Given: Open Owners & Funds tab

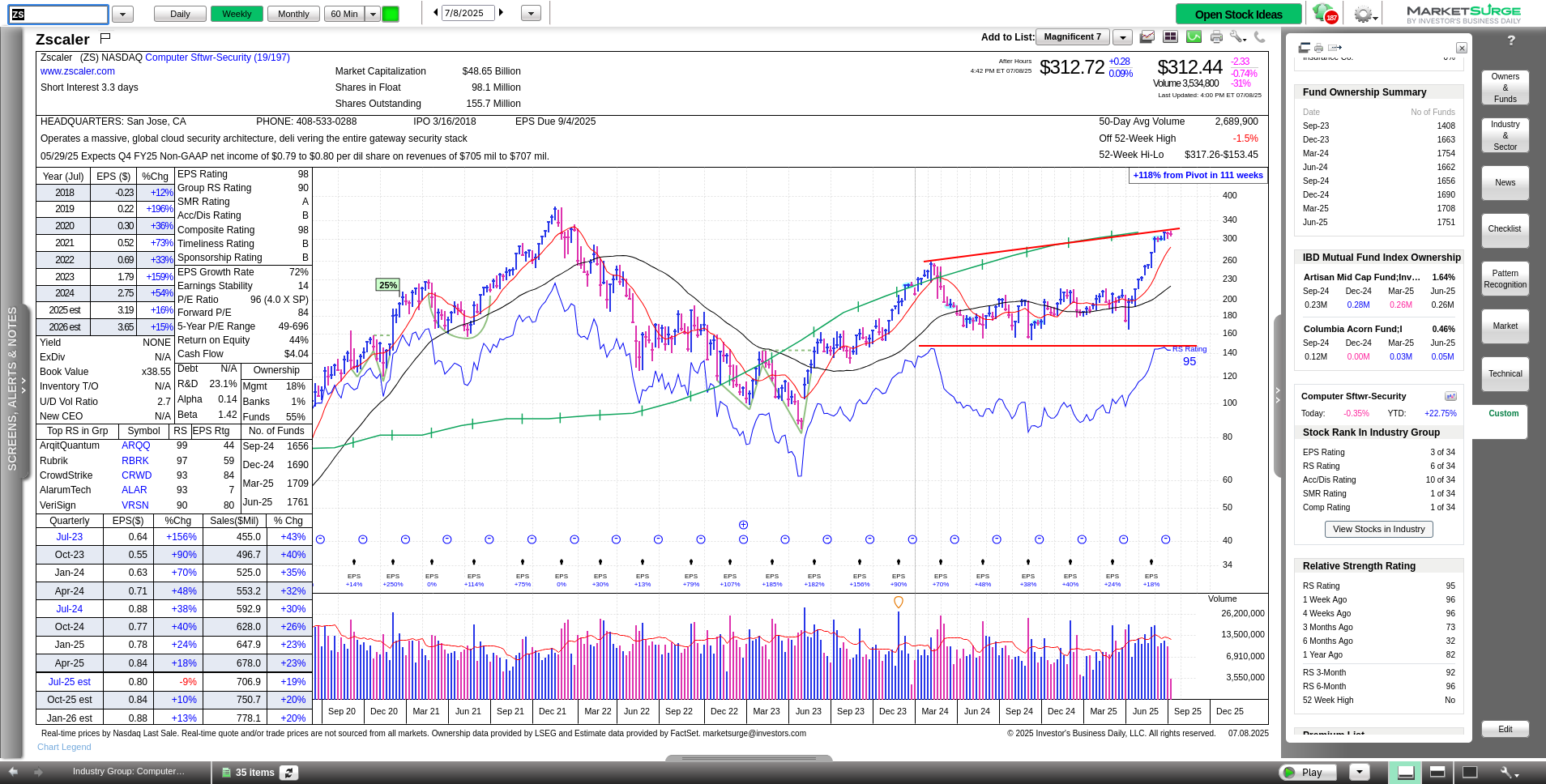Looking at the screenshot, I should pyautogui.click(x=1505, y=87).
